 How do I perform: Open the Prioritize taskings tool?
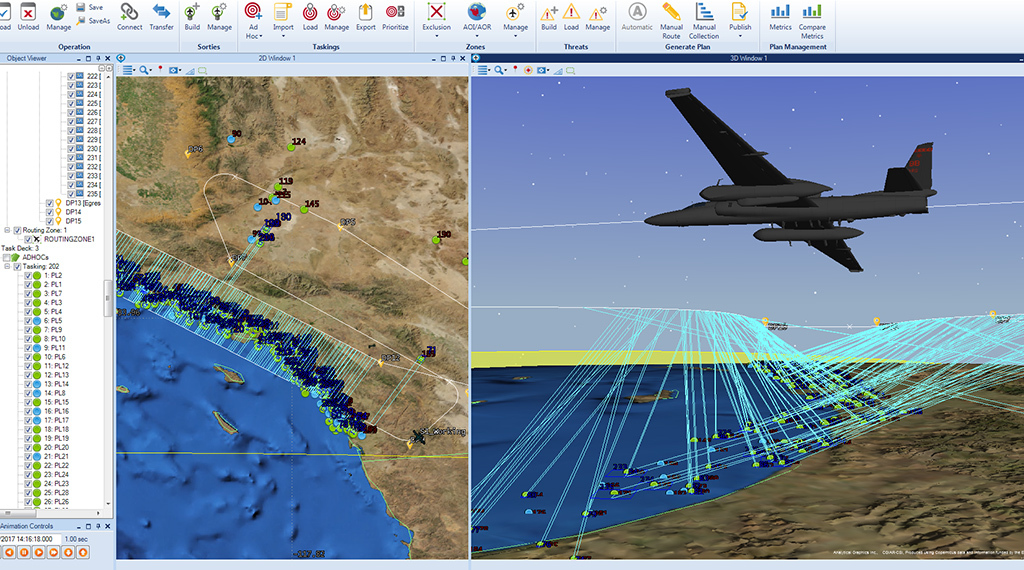[x=395, y=16]
